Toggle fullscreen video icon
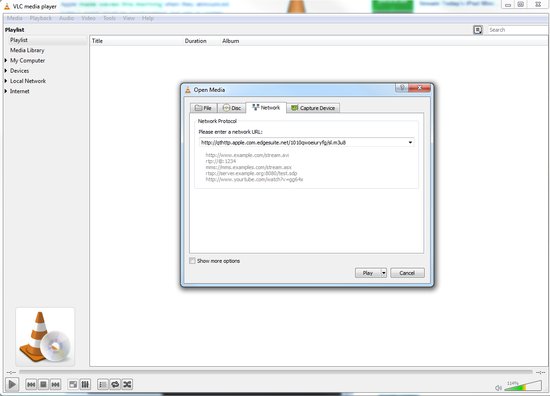 73,384
